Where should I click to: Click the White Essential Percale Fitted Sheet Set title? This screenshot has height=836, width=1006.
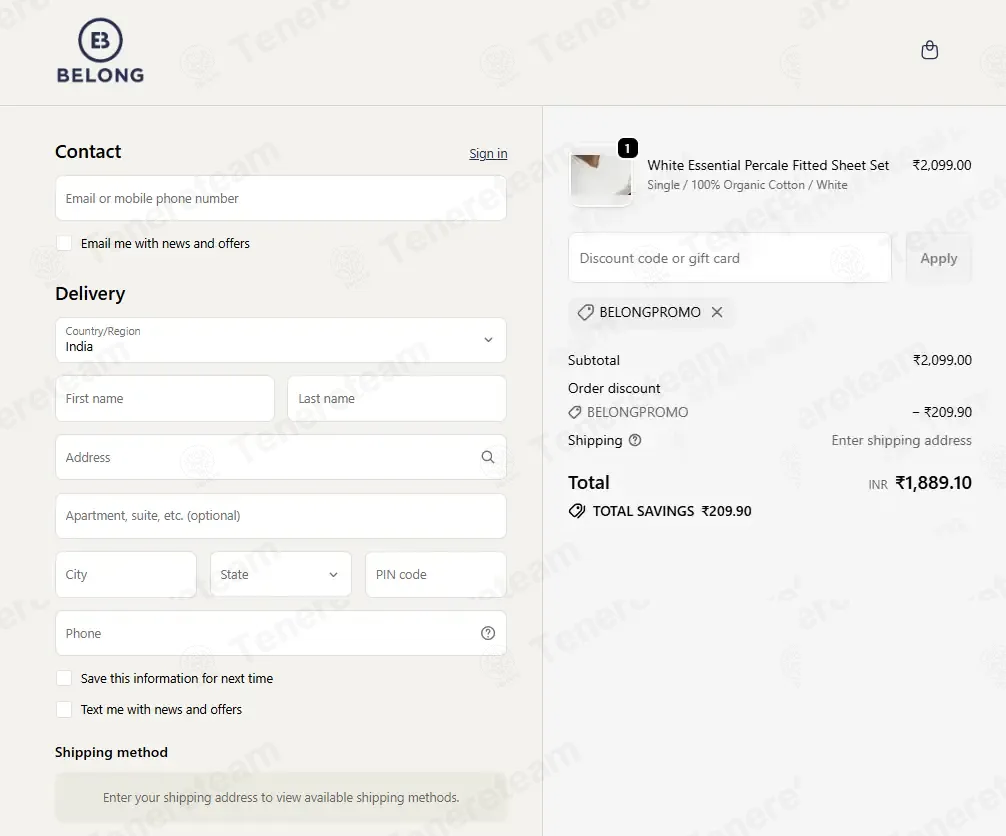(x=768, y=165)
